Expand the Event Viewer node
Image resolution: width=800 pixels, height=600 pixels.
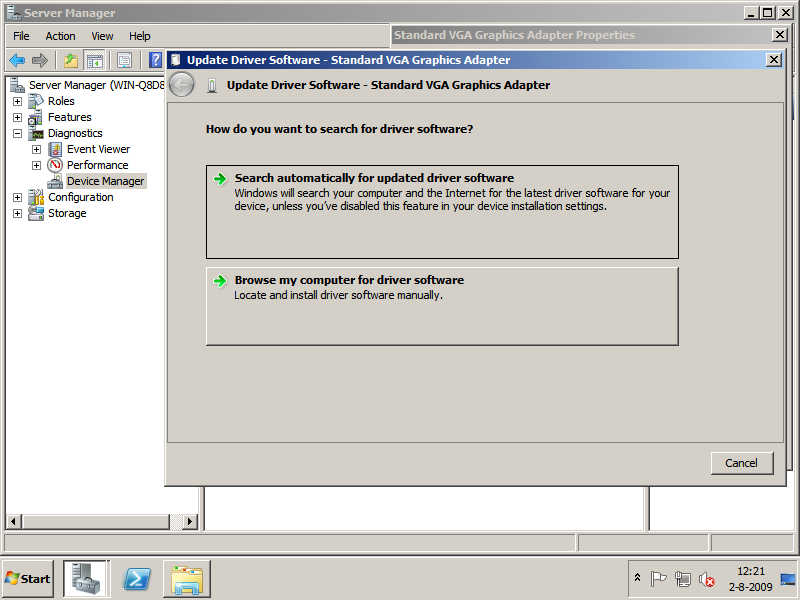[x=36, y=149]
